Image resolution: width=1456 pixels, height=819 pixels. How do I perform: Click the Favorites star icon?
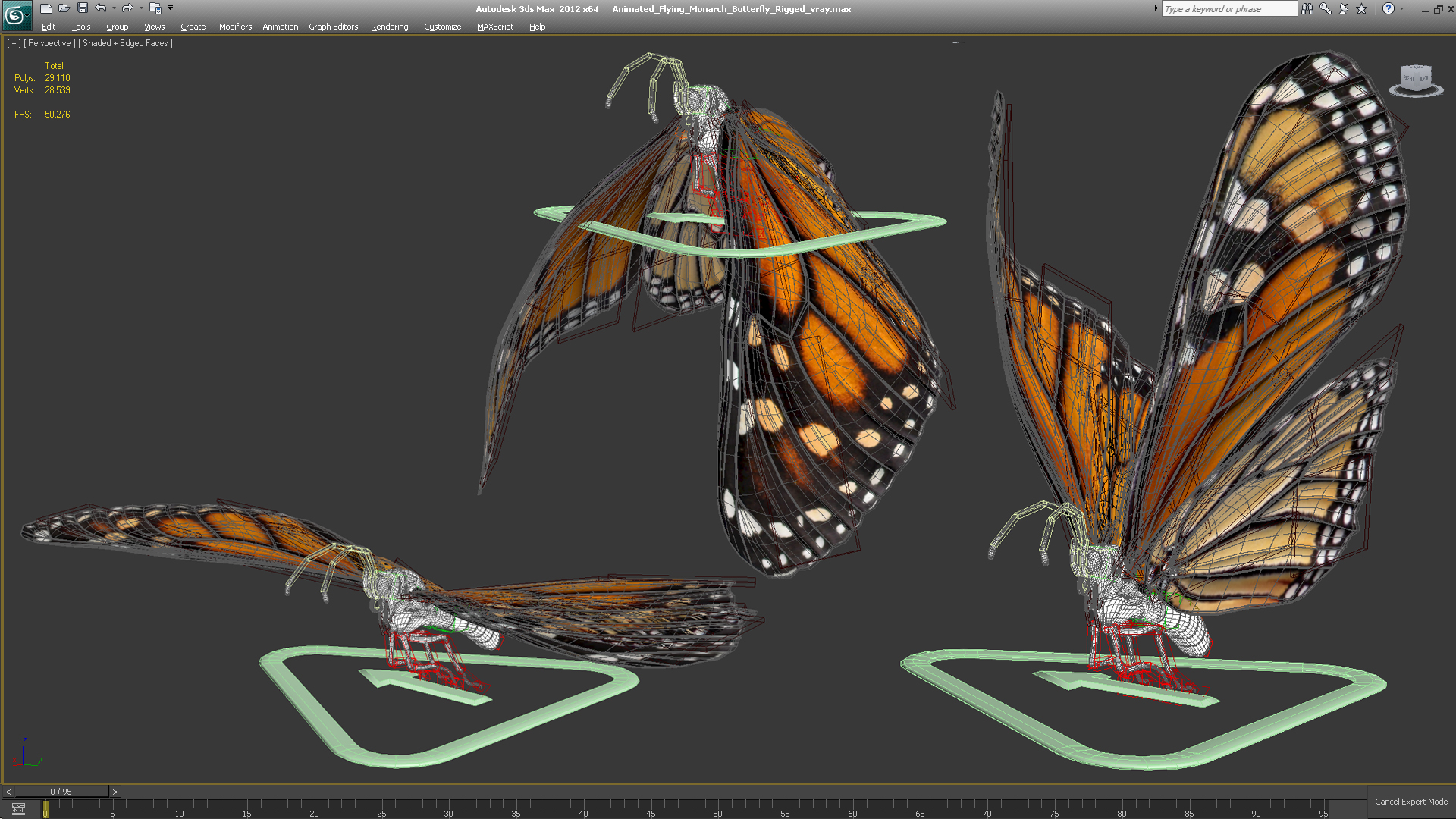1361,9
